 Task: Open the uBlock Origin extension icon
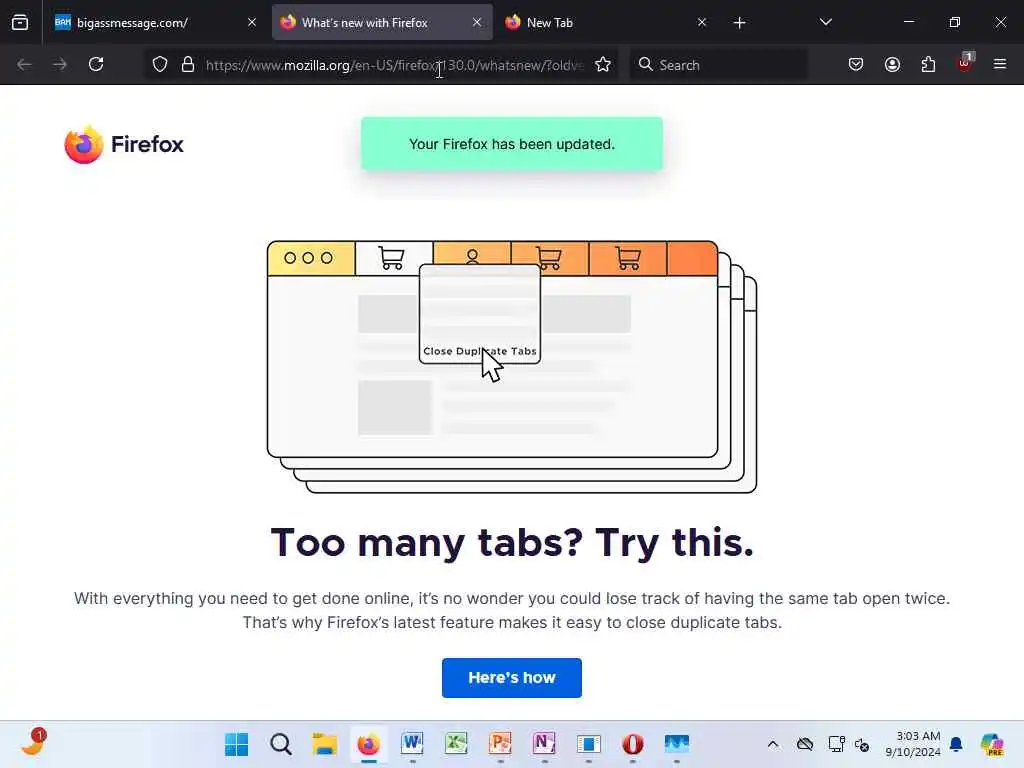pyautogui.click(x=965, y=63)
